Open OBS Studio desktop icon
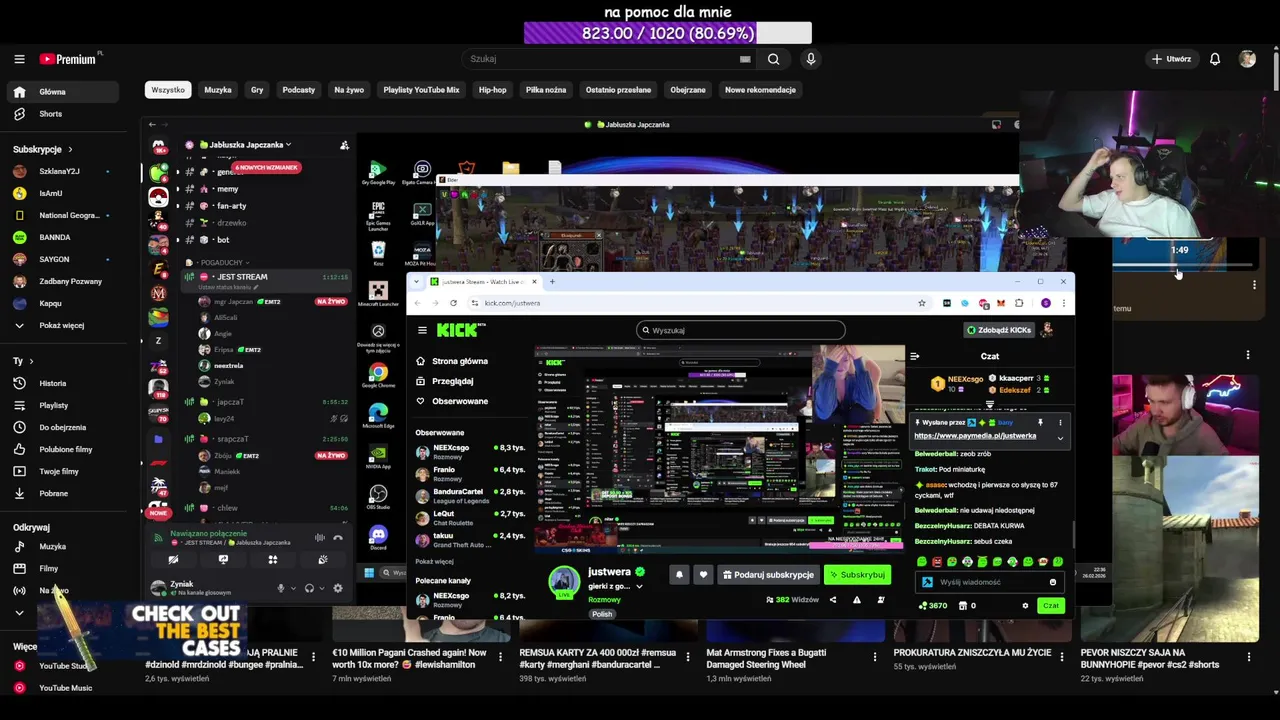The width and height of the screenshot is (1280, 720). click(x=378, y=497)
